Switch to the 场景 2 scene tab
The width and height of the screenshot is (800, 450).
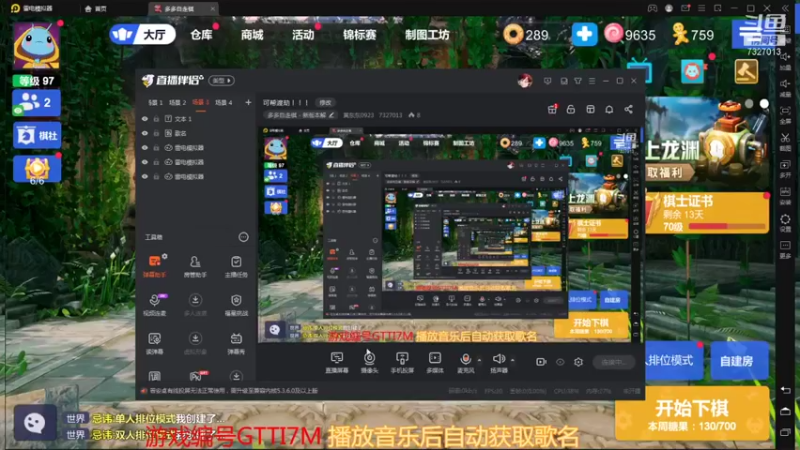[178, 103]
